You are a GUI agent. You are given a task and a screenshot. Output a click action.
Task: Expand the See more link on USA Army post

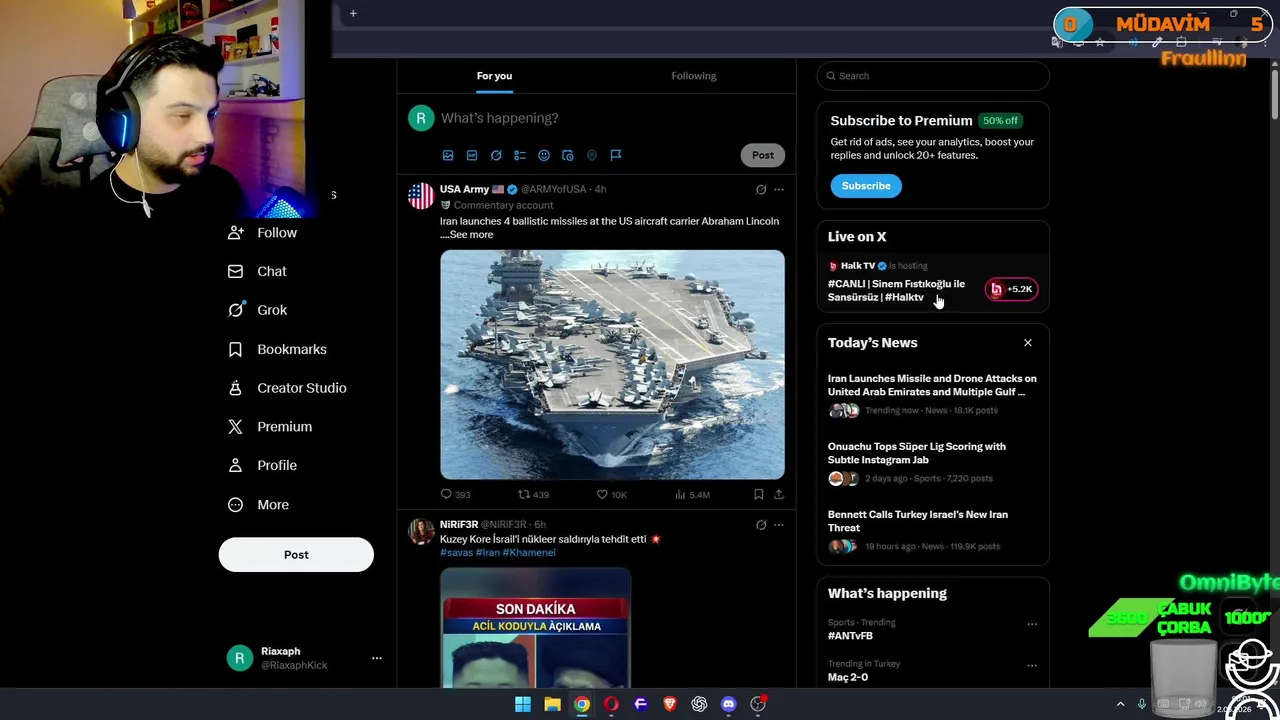[x=471, y=235]
